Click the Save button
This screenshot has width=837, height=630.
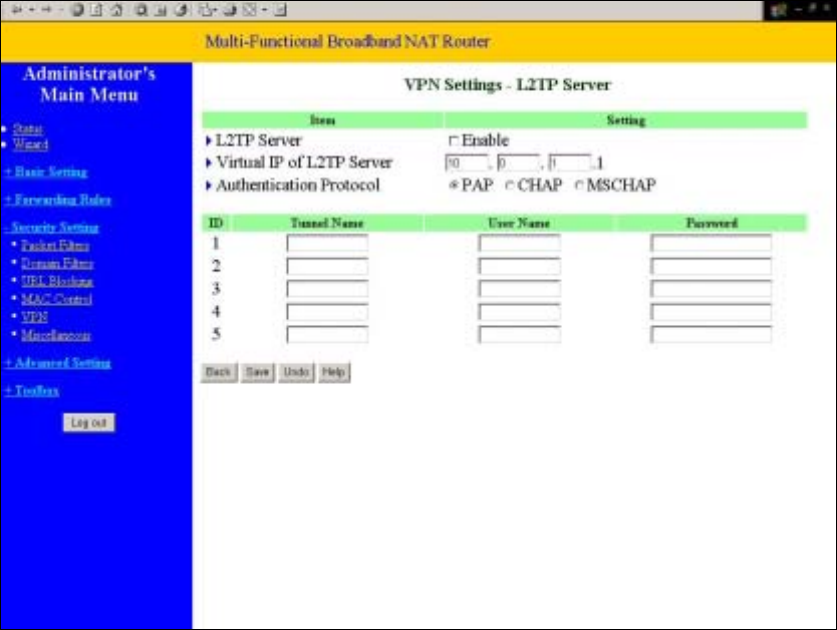click(x=258, y=372)
